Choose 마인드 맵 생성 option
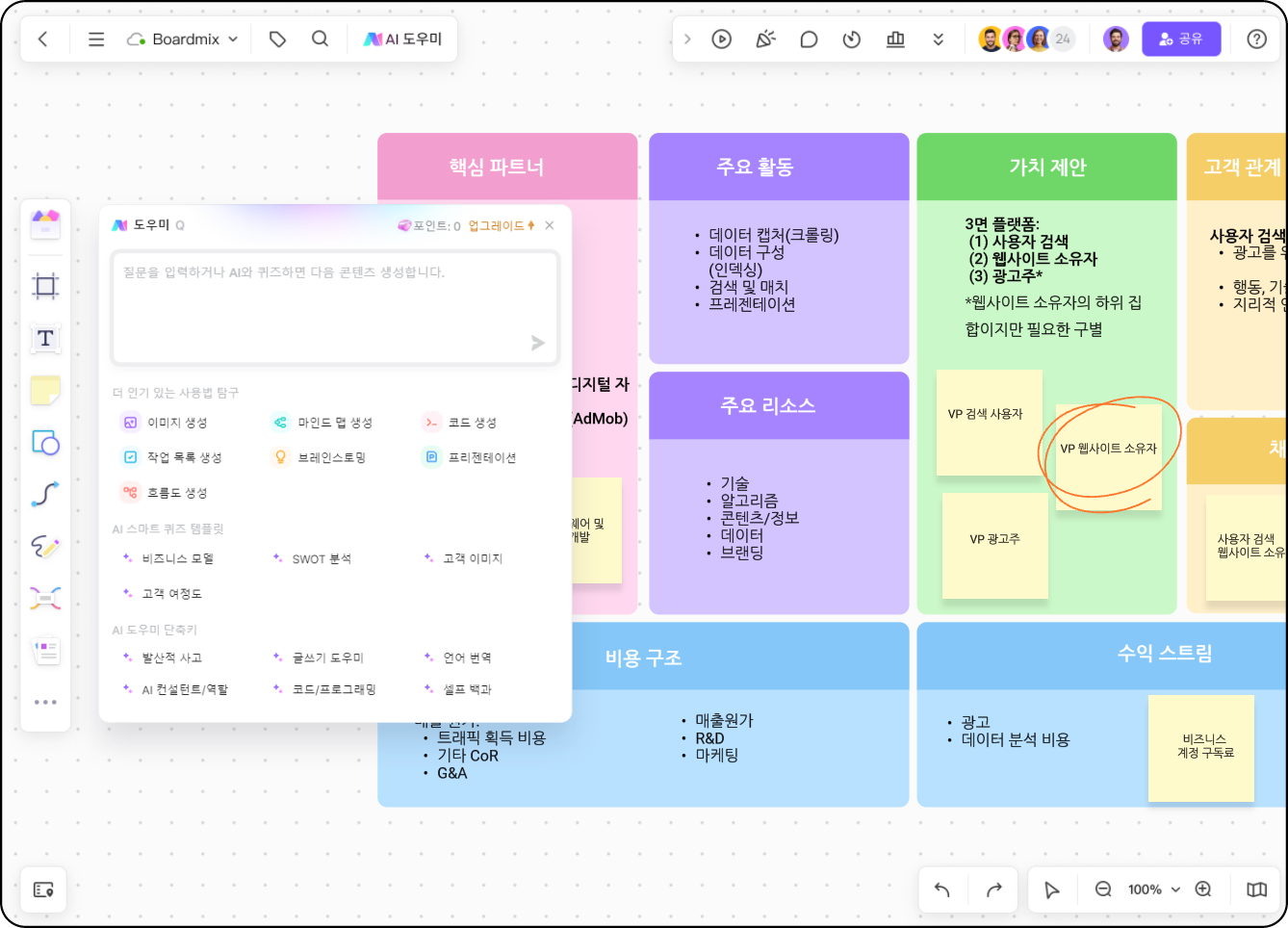Image resolution: width=1288 pixels, height=928 pixels. click(322, 423)
